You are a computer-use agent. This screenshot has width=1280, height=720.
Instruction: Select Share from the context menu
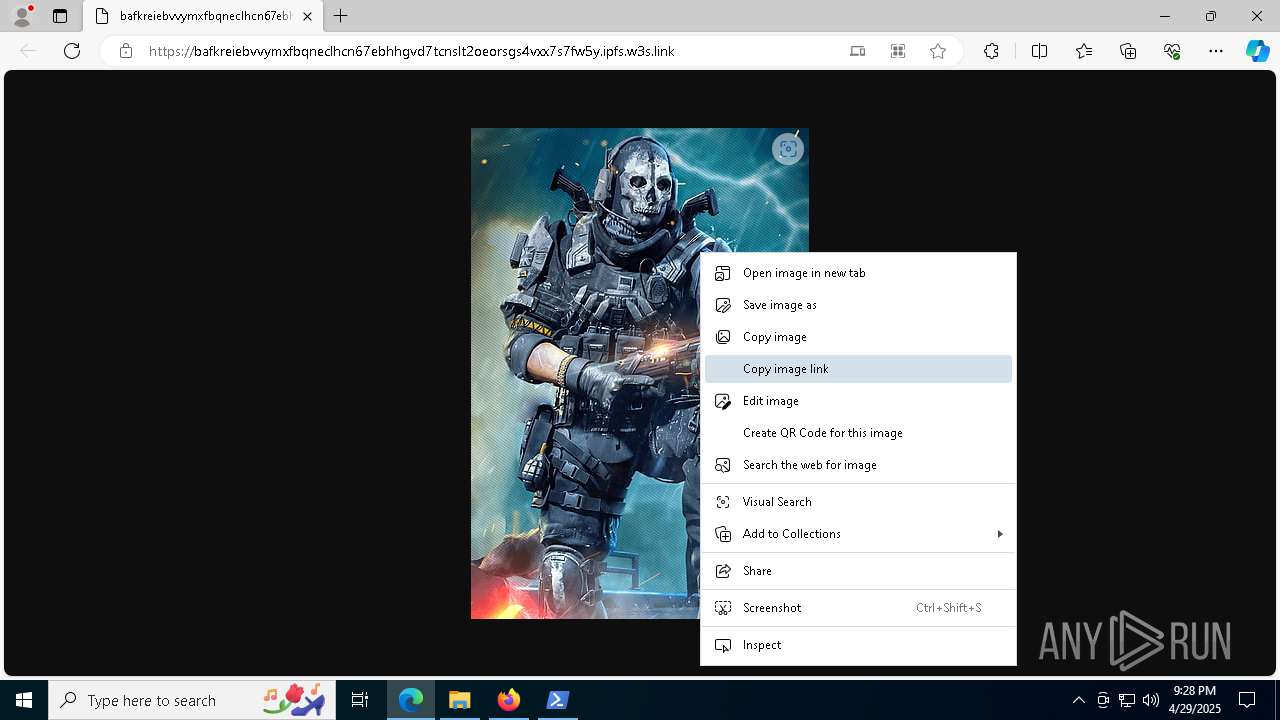point(858,571)
